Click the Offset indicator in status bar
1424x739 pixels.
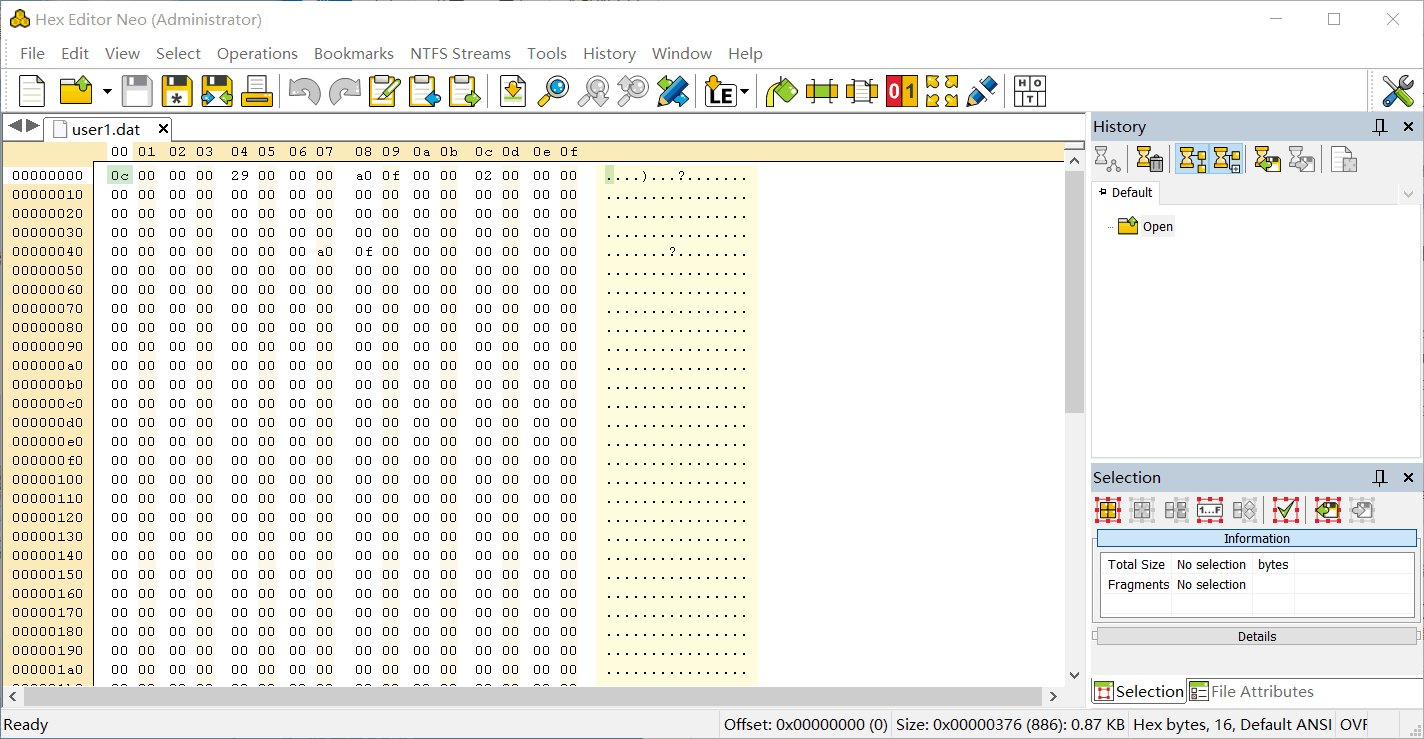(805, 725)
